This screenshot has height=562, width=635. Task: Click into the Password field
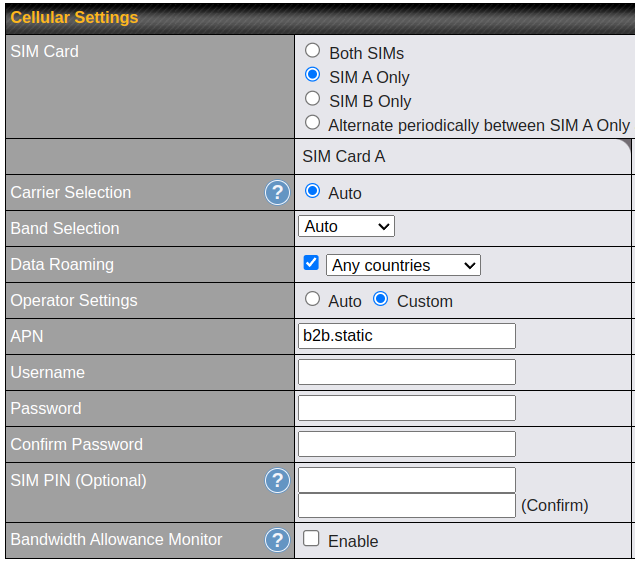406,408
